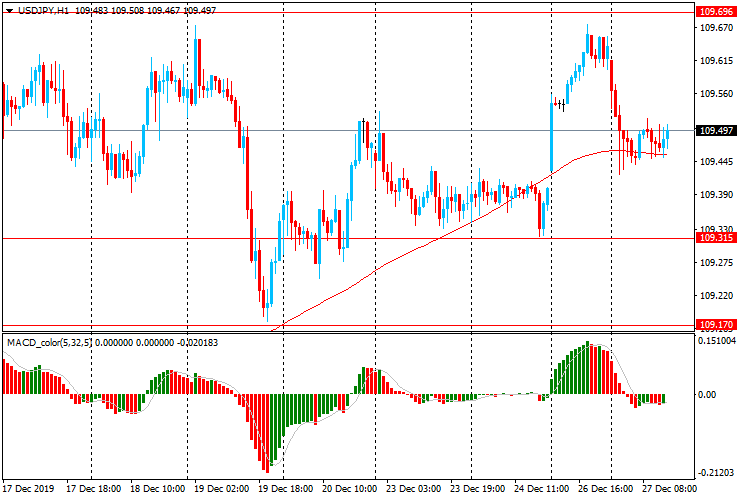Click the 109.220 price axis value
The width and height of the screenshot is (740, 500).
click(714, 296)
